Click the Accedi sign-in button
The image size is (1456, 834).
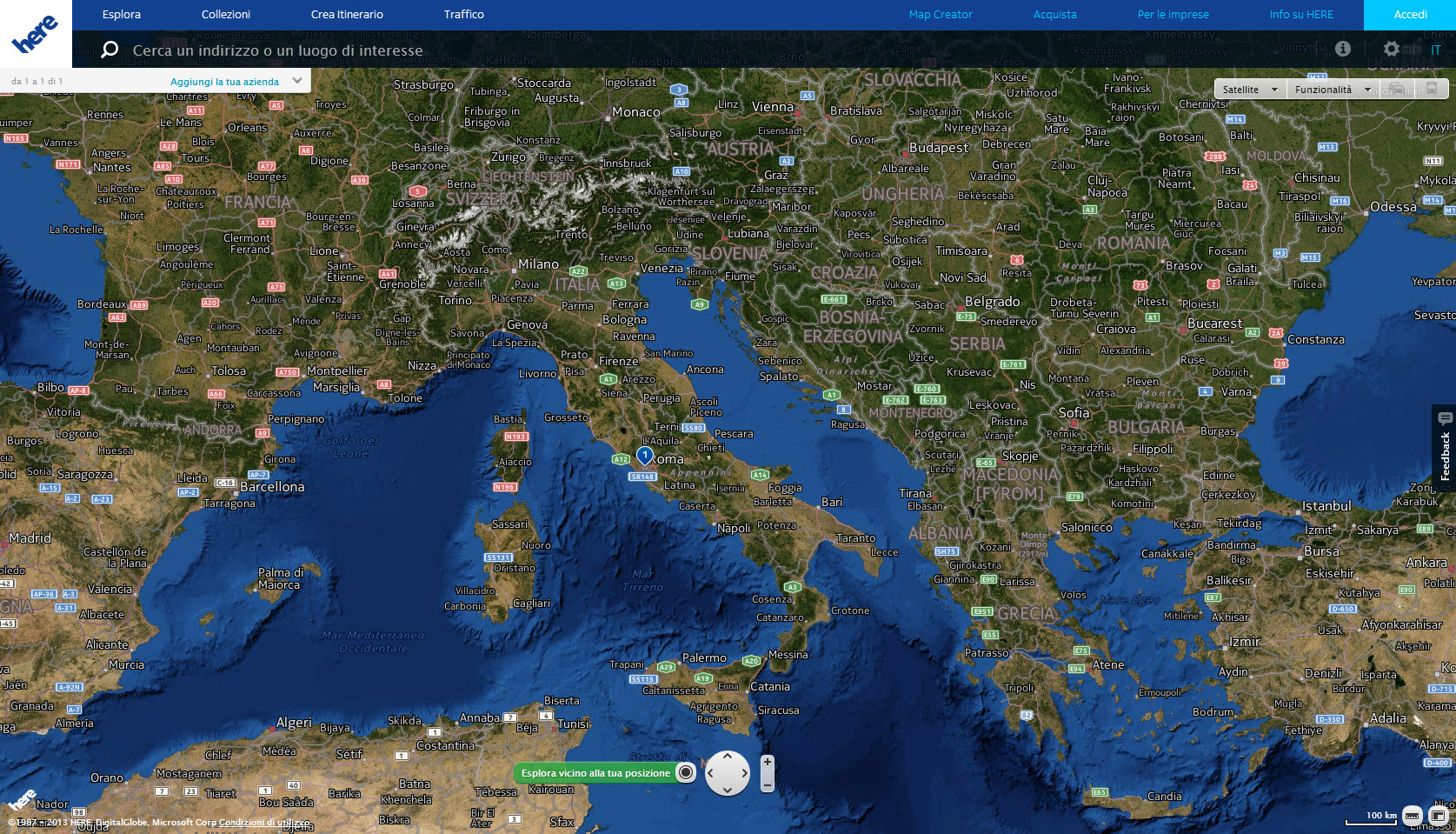pos(1410,15)
